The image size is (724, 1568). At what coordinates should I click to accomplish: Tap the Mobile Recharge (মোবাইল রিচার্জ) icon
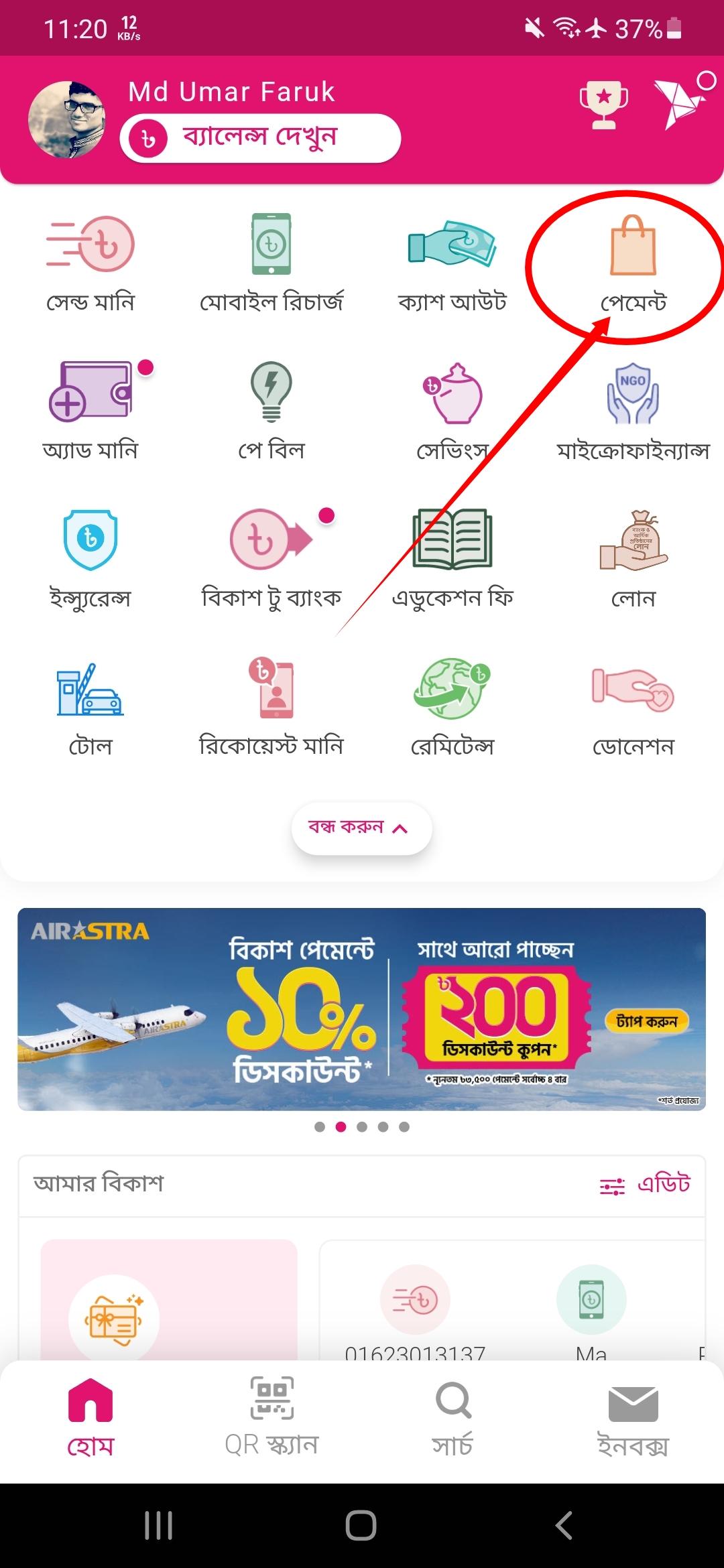coord(271,244)
